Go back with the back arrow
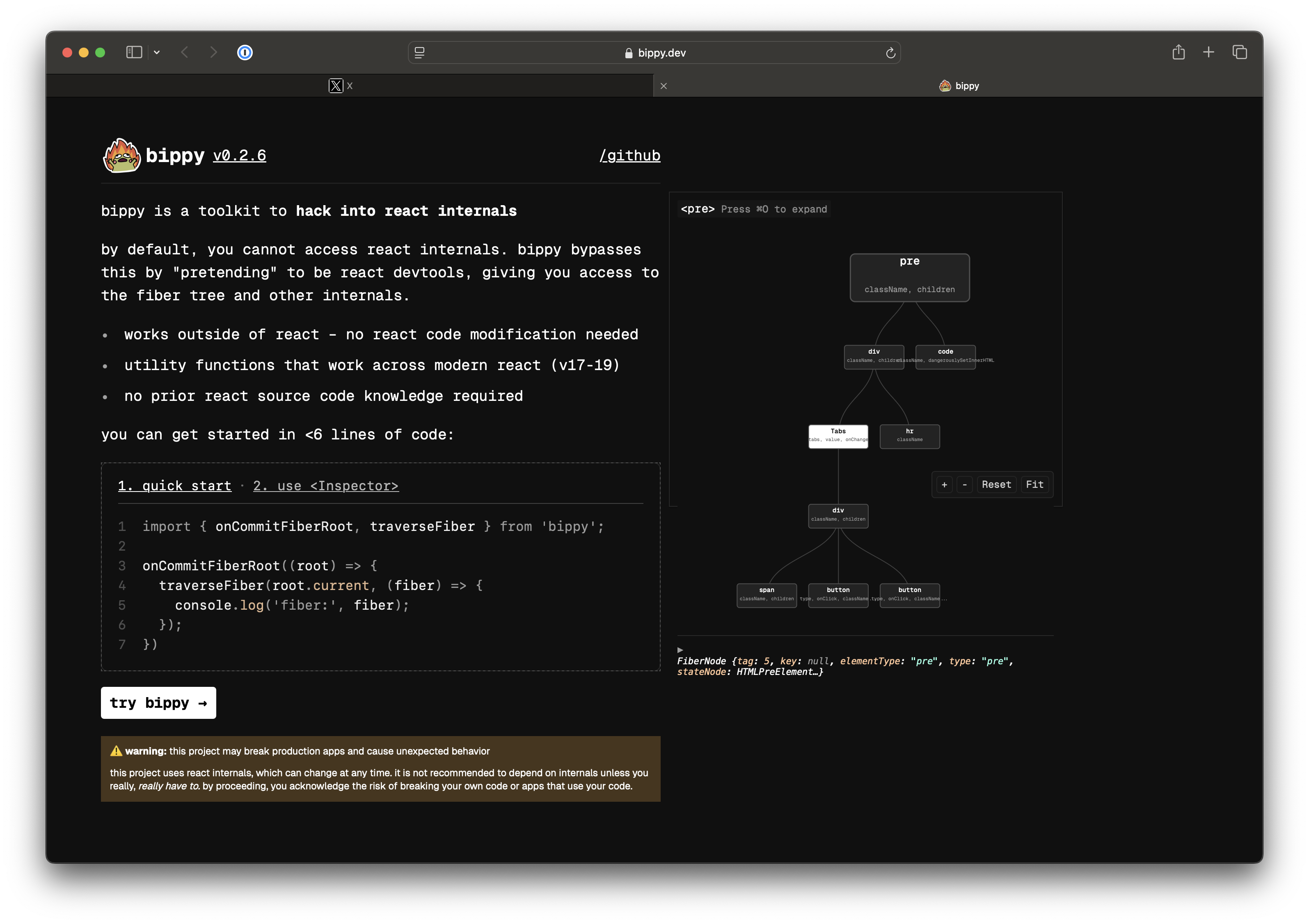 pos(185,53)
